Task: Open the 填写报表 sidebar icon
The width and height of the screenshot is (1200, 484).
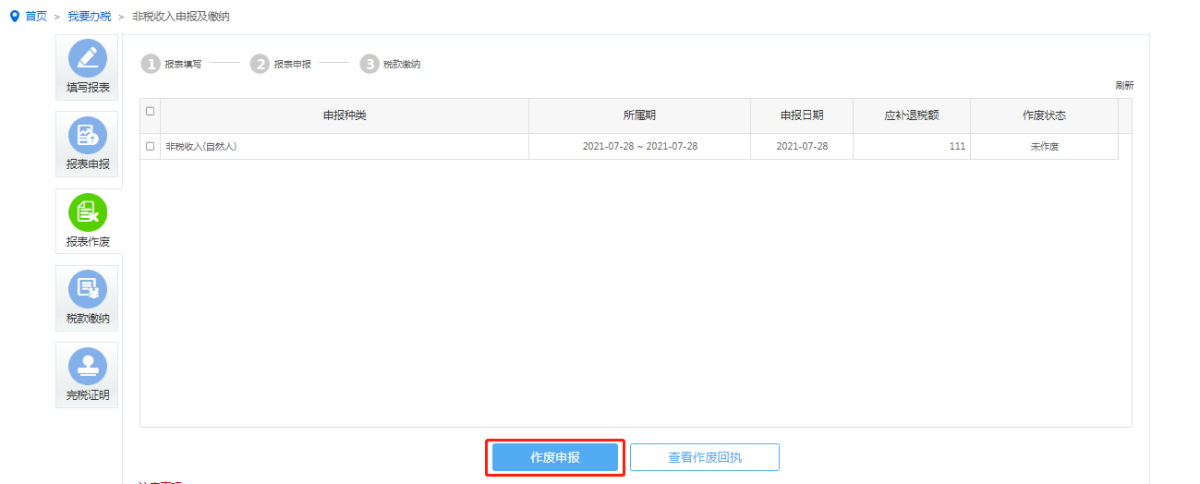Action: pos(87,59)
